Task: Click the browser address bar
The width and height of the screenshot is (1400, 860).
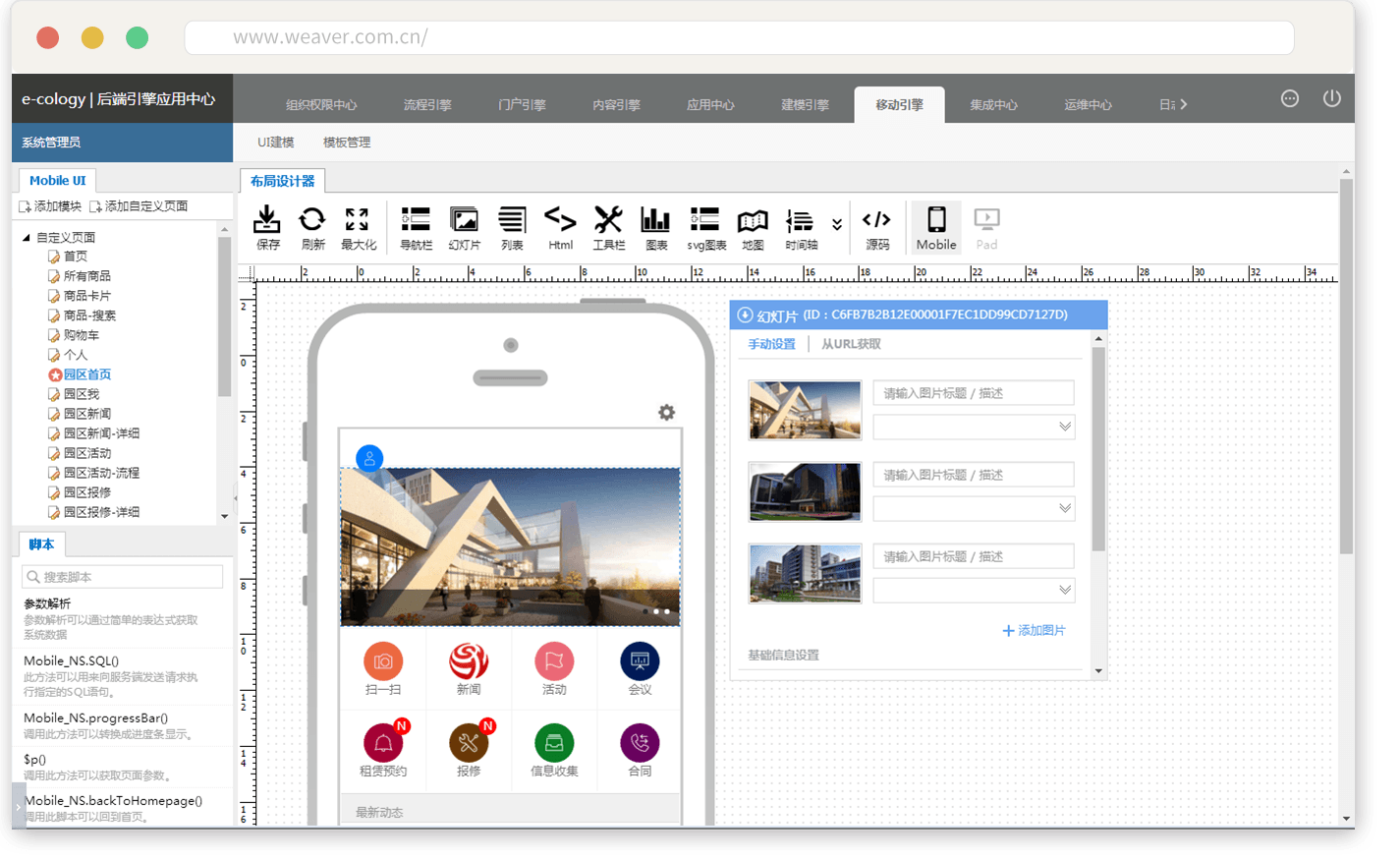Action: (x=739, y=37)
